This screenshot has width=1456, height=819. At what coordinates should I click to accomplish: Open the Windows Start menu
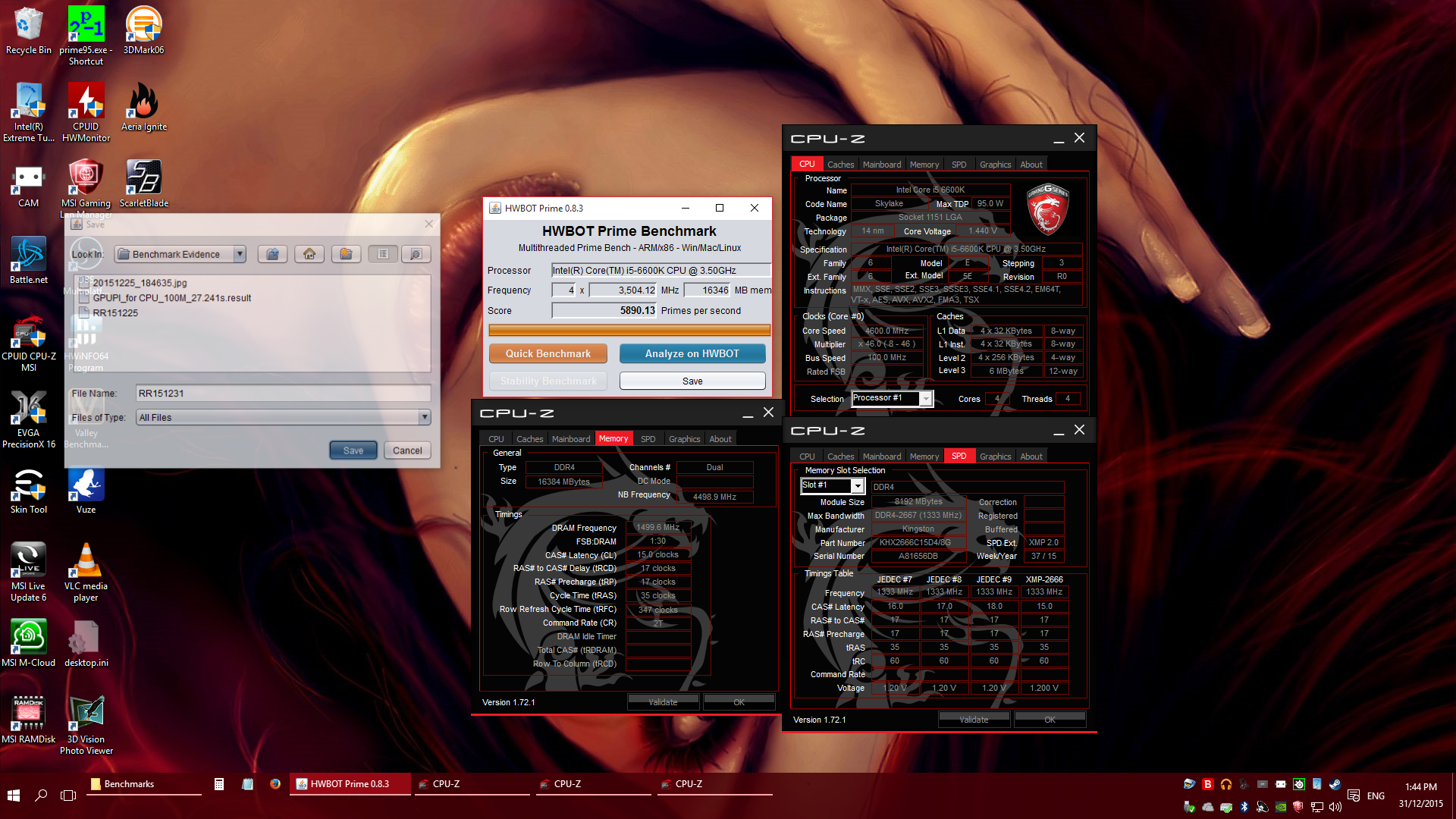pyautogui.click(x=14, y=795)
